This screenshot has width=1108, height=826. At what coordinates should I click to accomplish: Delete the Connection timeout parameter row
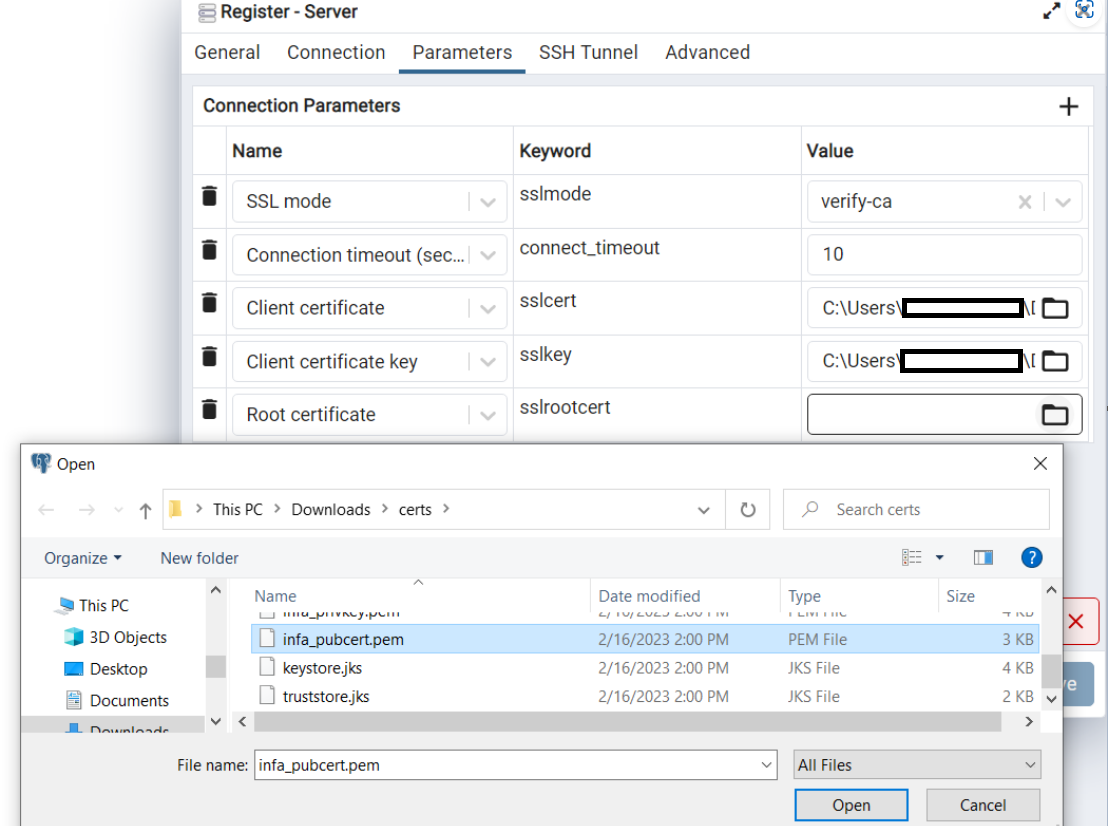point(209,249)
